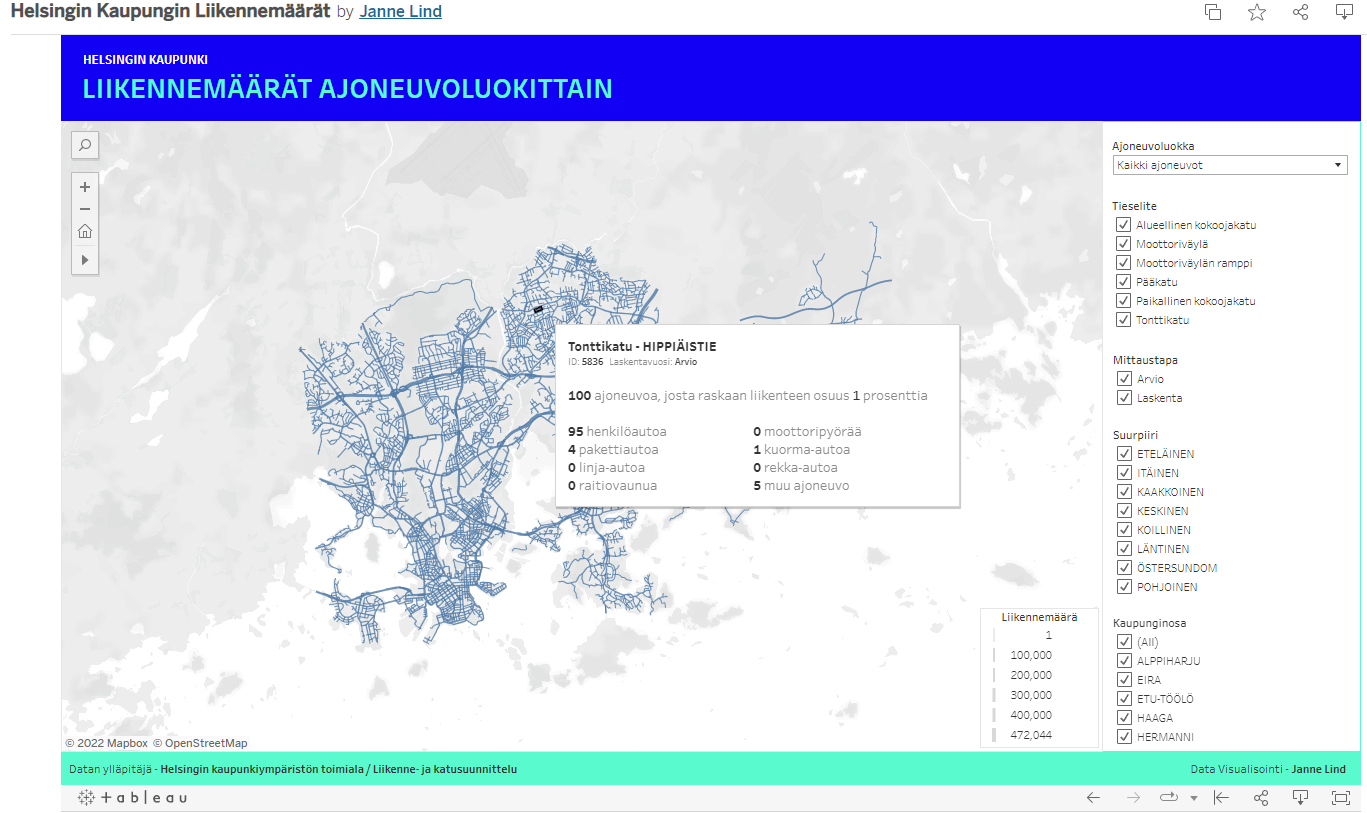This screenshot has height=813, width=1367.
Task: Click the share icon in top header
Action: (1300, 12)
